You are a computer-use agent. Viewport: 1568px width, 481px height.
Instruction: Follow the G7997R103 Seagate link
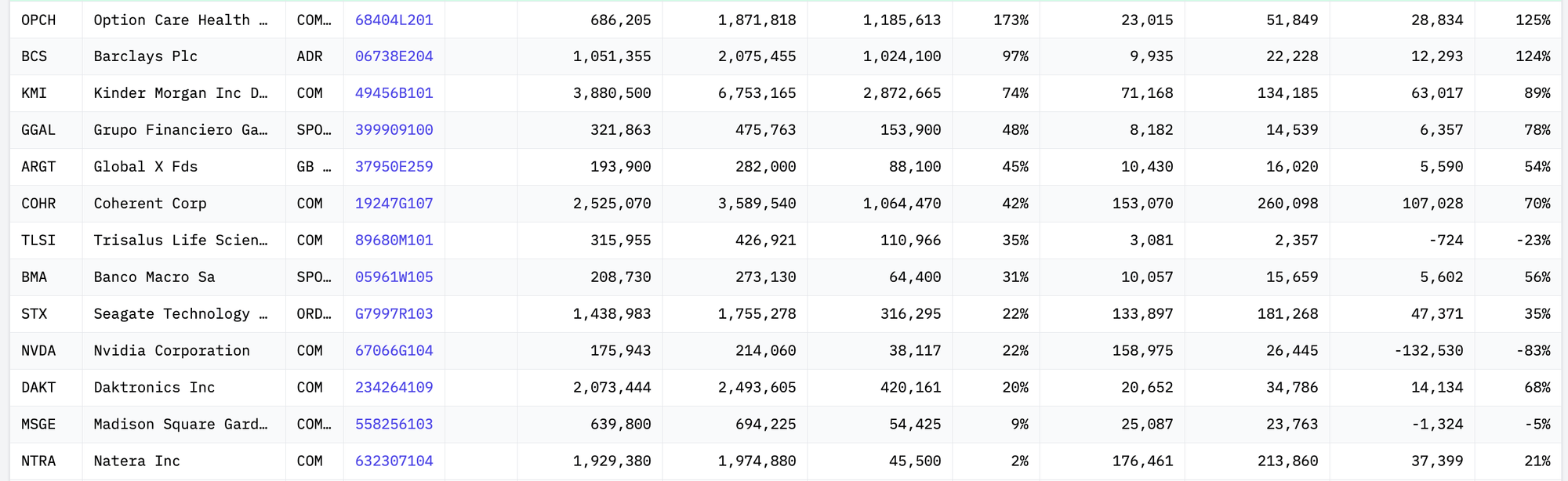(394, 314)
